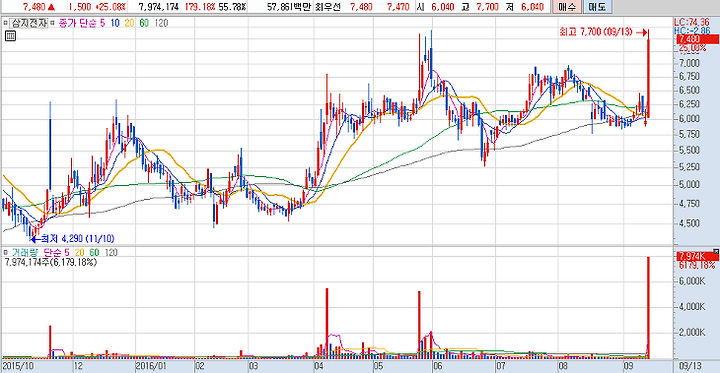
Task: Click the LC:74.36 value
Action: point(693,22)
